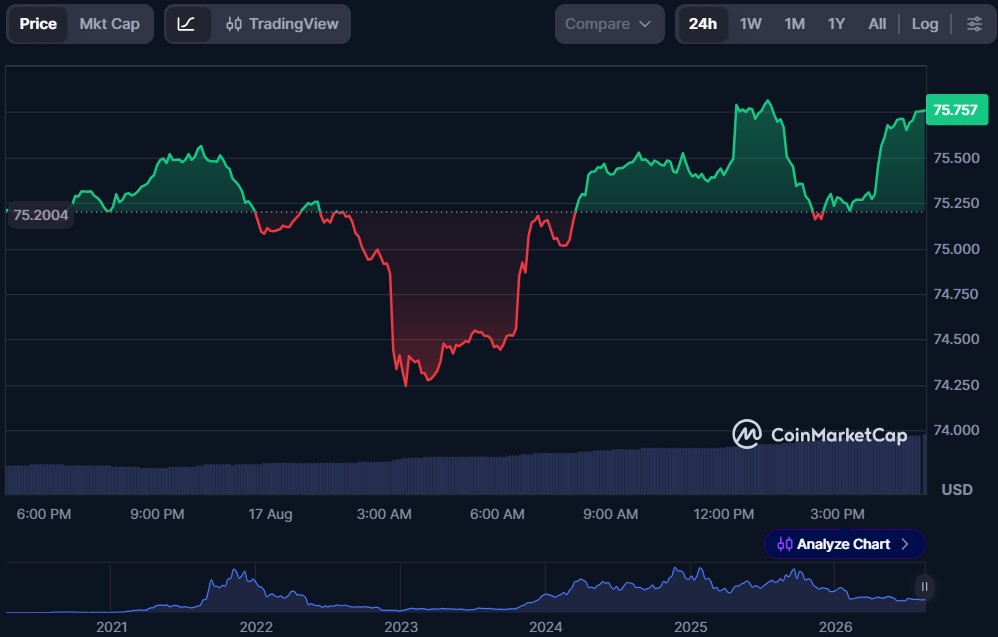Click 2026 on the history navigator
Screen dimensions: 998x637
click(835, 627)
